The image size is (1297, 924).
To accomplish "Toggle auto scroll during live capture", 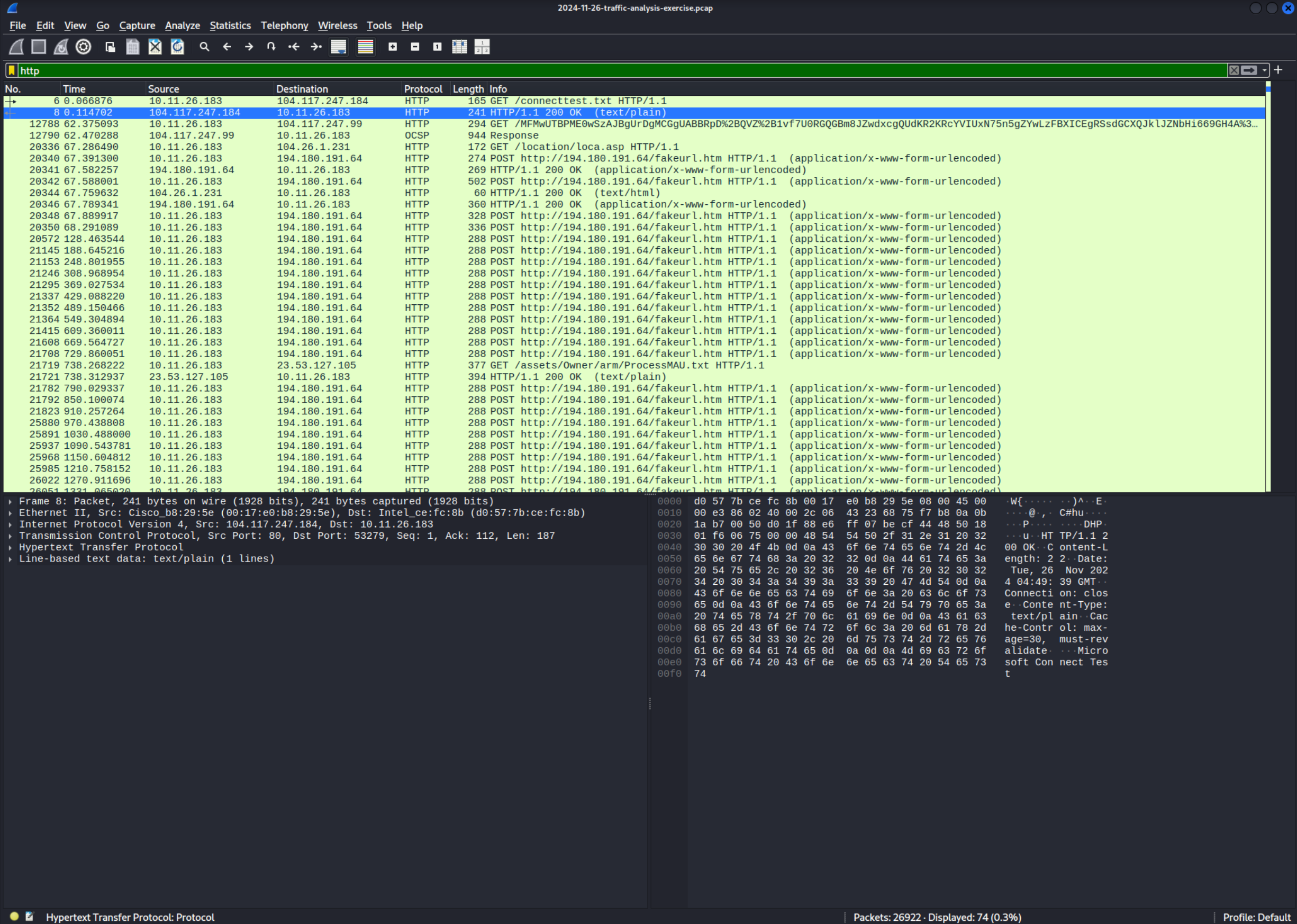I will tap(339, 47).
